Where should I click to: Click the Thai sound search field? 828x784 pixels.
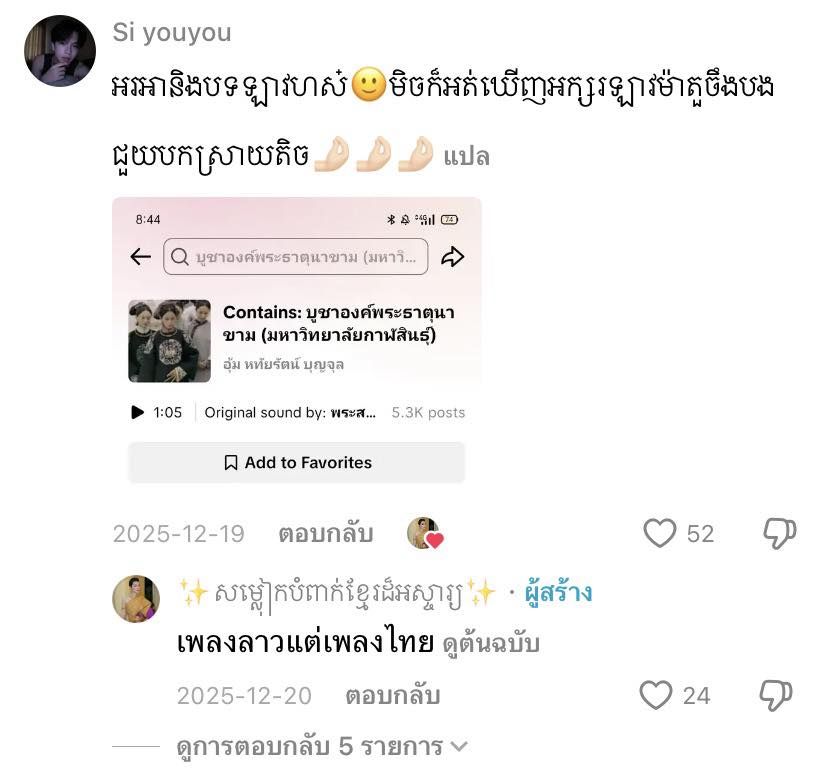(296, 257)
